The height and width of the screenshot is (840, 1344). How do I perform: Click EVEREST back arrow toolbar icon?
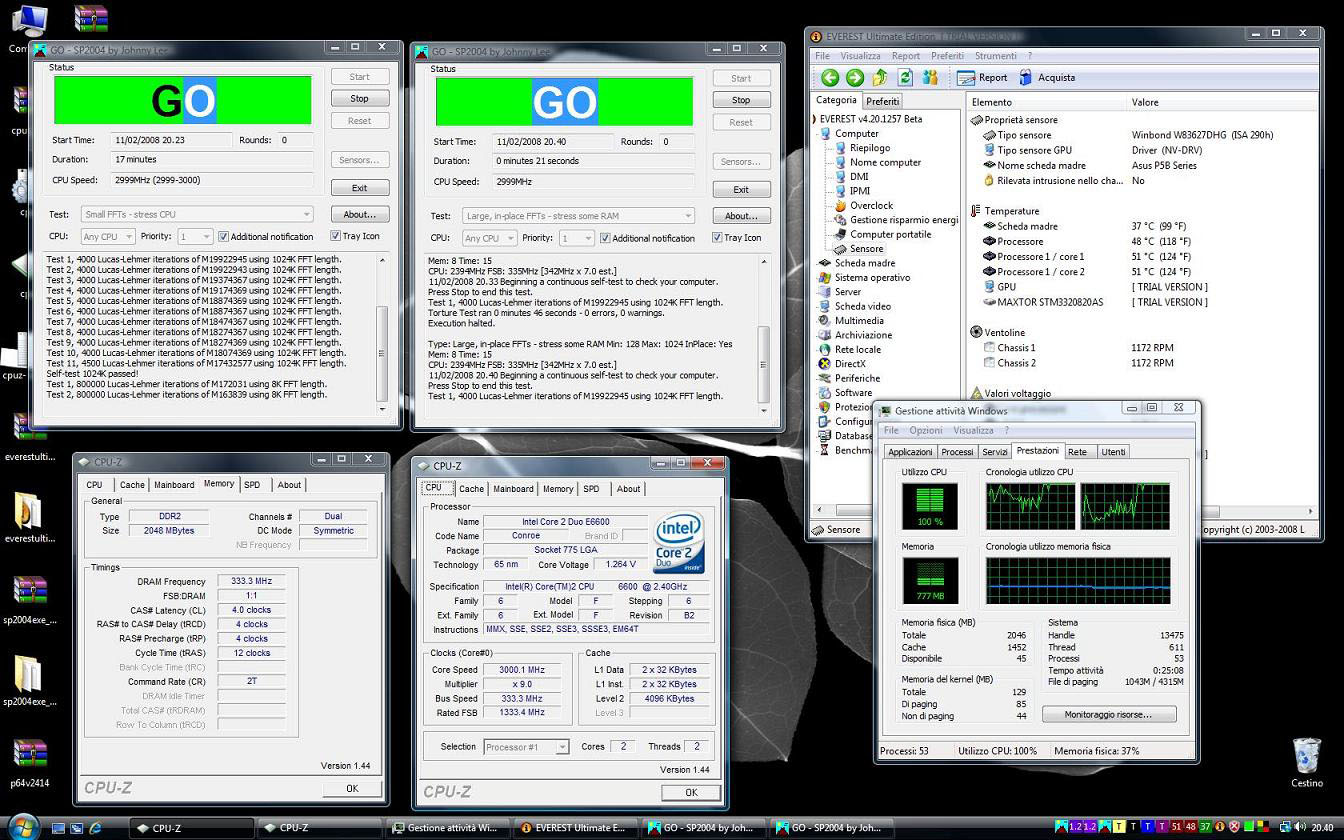(x=830, y=77)
